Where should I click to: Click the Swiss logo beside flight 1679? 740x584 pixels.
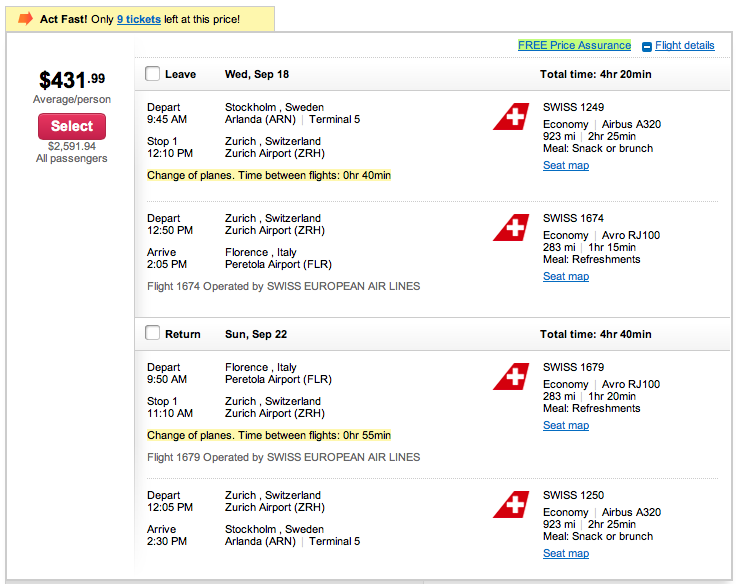511,377
